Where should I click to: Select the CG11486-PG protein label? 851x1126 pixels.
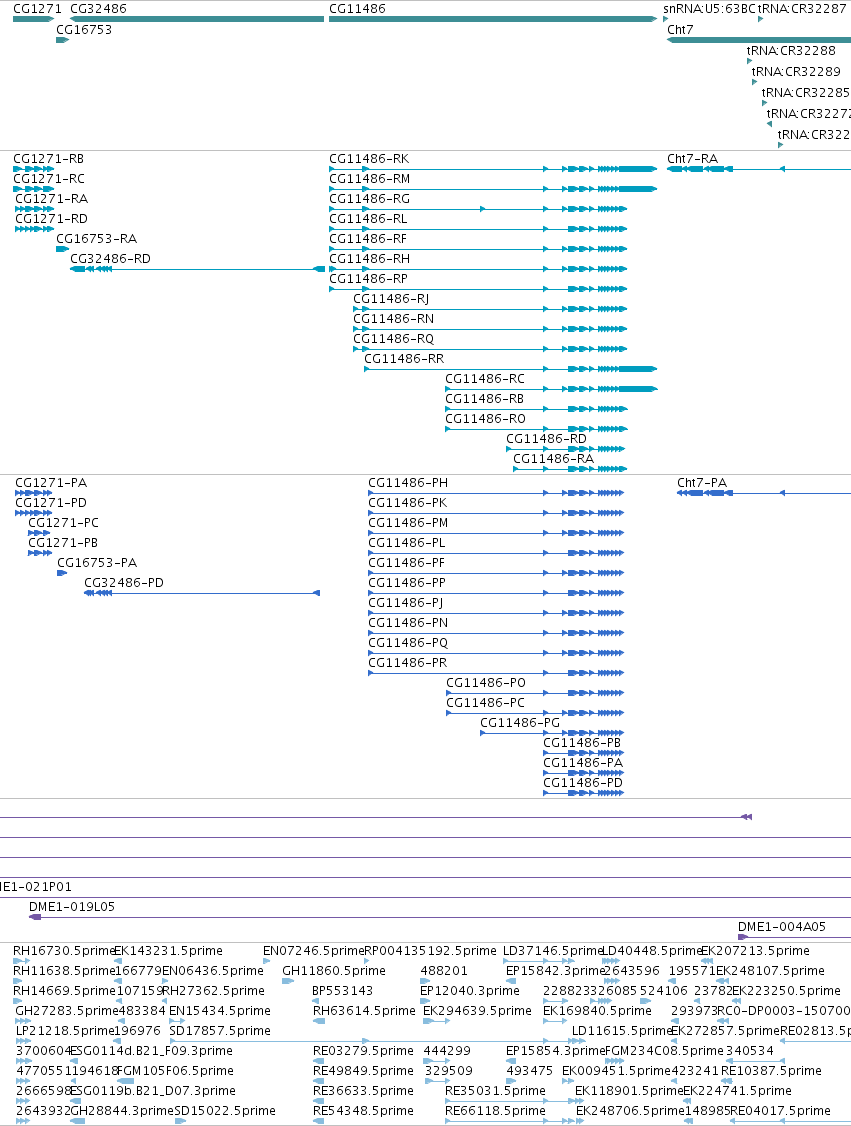(520, 722)
